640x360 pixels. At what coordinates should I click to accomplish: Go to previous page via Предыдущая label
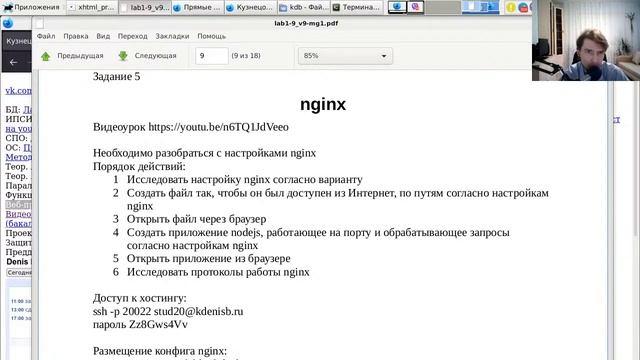[80, 56]
